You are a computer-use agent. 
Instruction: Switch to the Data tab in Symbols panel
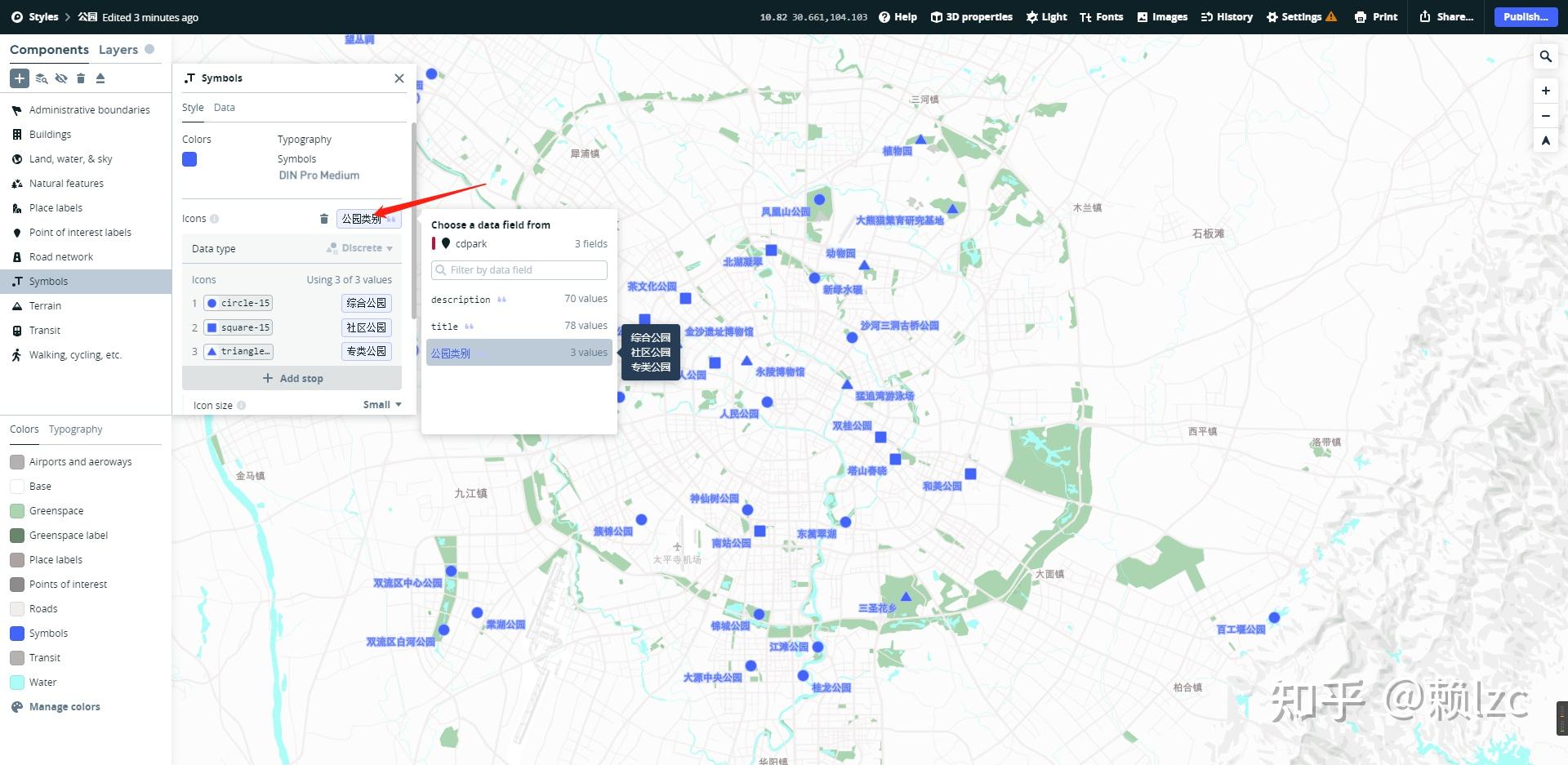223,107
